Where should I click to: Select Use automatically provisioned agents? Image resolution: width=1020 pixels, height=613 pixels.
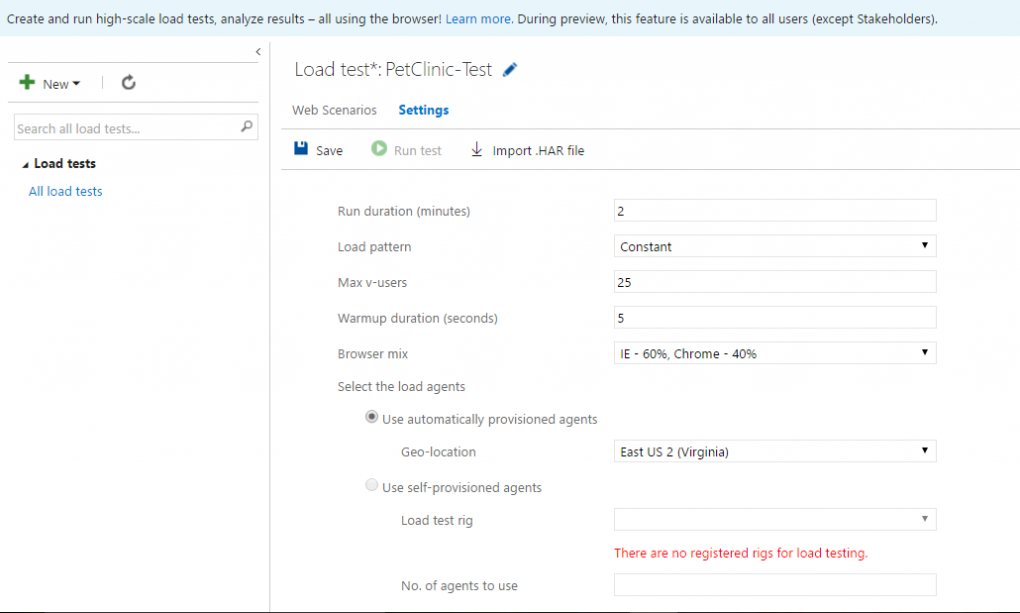tap(371, 416)
